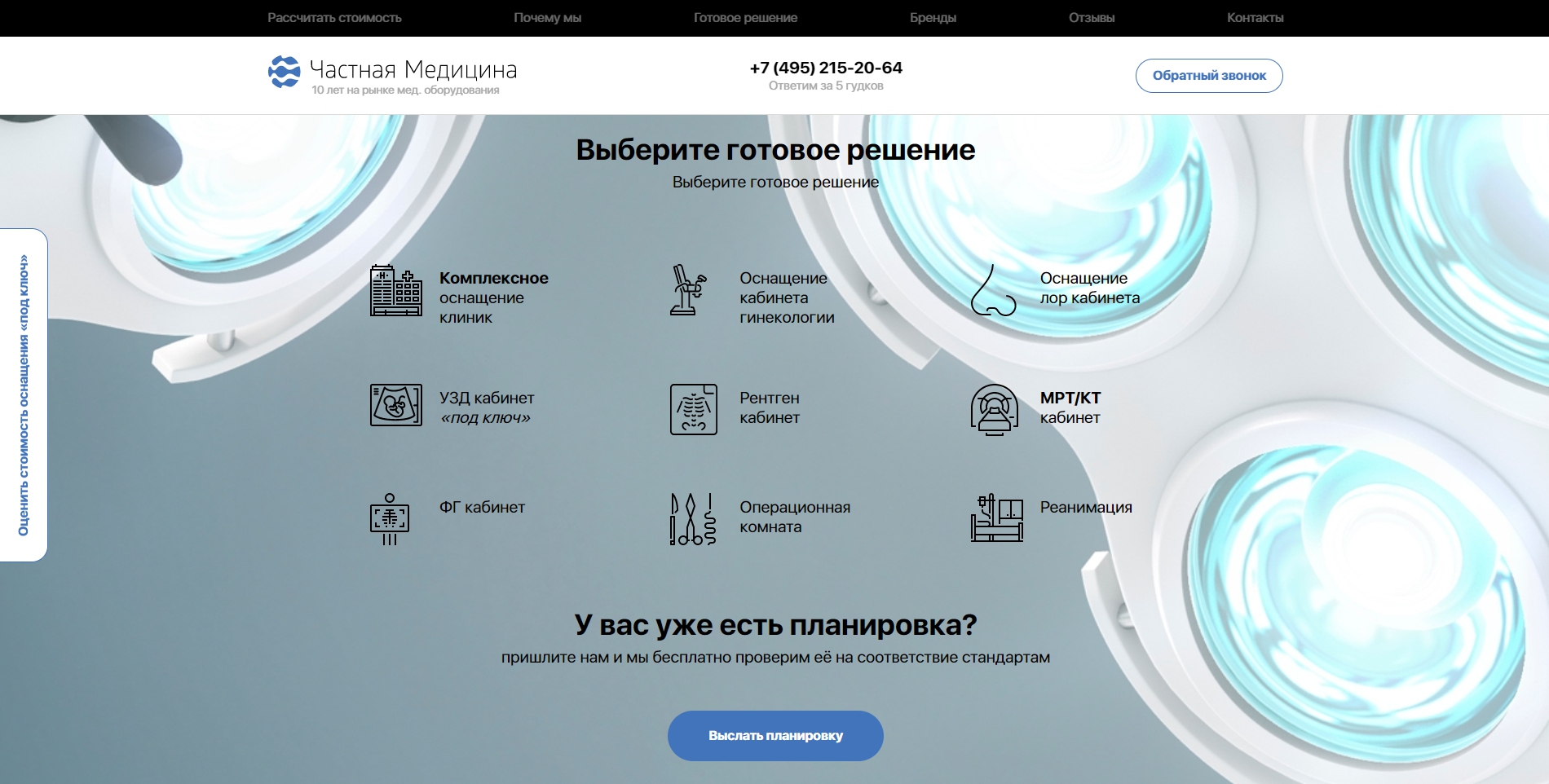The height and width of the screenshot is (784, 1549).
Task: Click the Частная Медицина logo icon
Action: (285, 72)
